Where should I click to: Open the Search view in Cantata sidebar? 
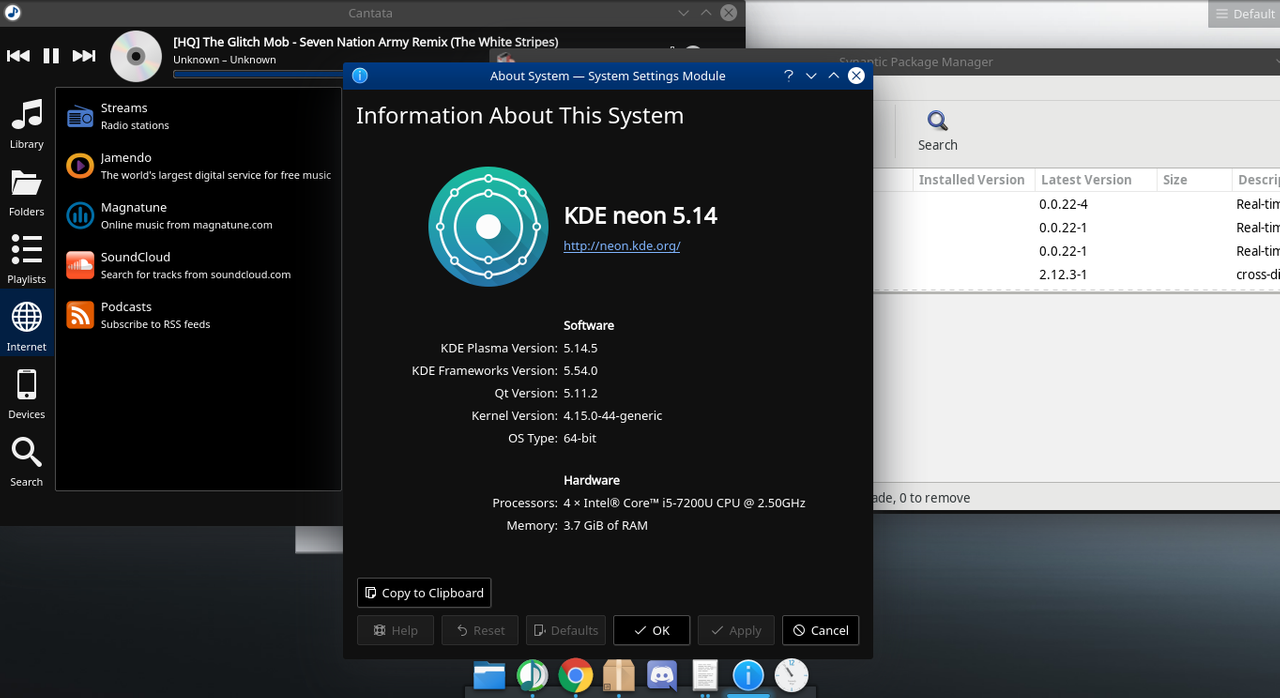(x=27, y=462)
